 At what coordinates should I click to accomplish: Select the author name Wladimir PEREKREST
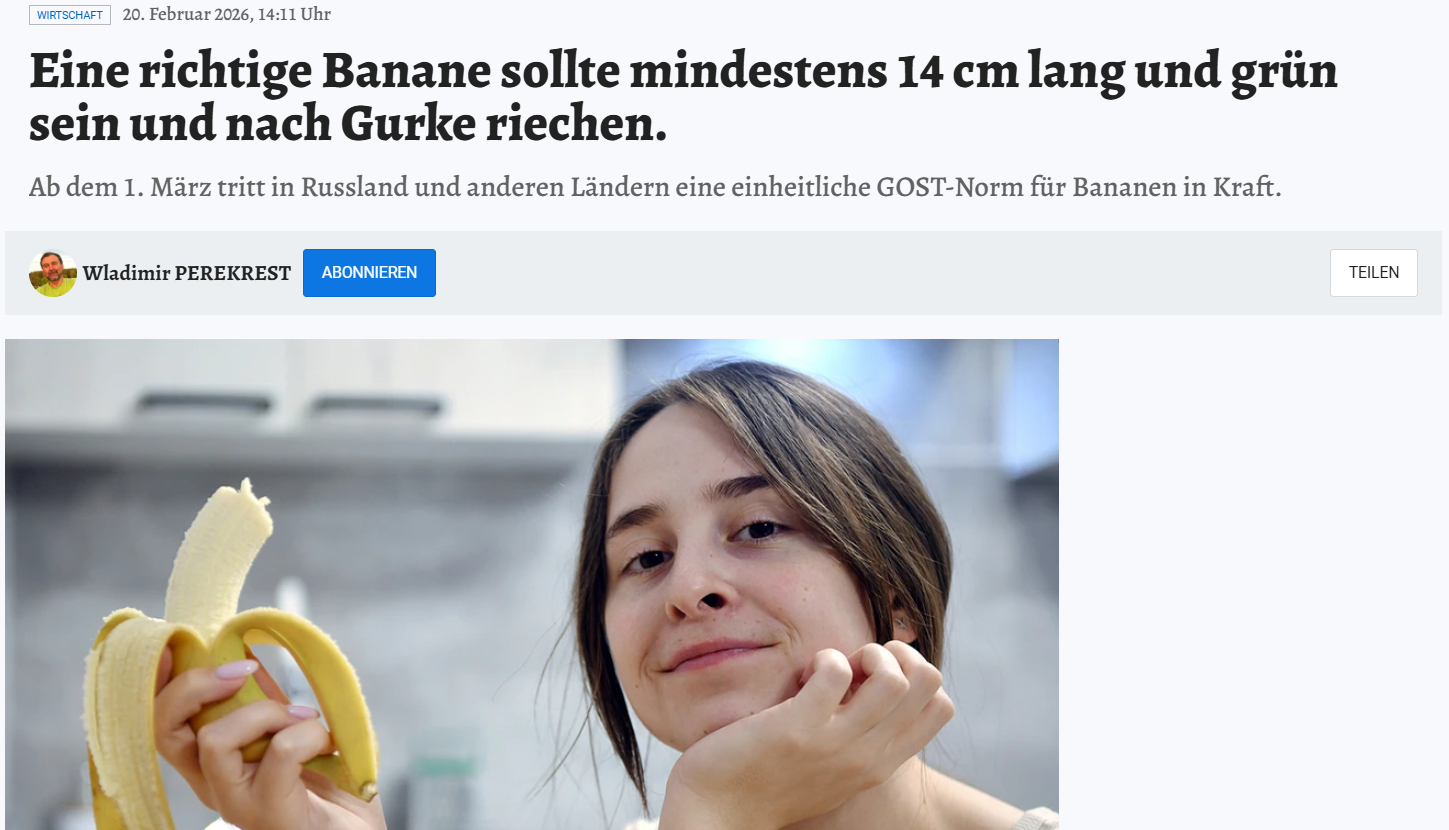187,273
